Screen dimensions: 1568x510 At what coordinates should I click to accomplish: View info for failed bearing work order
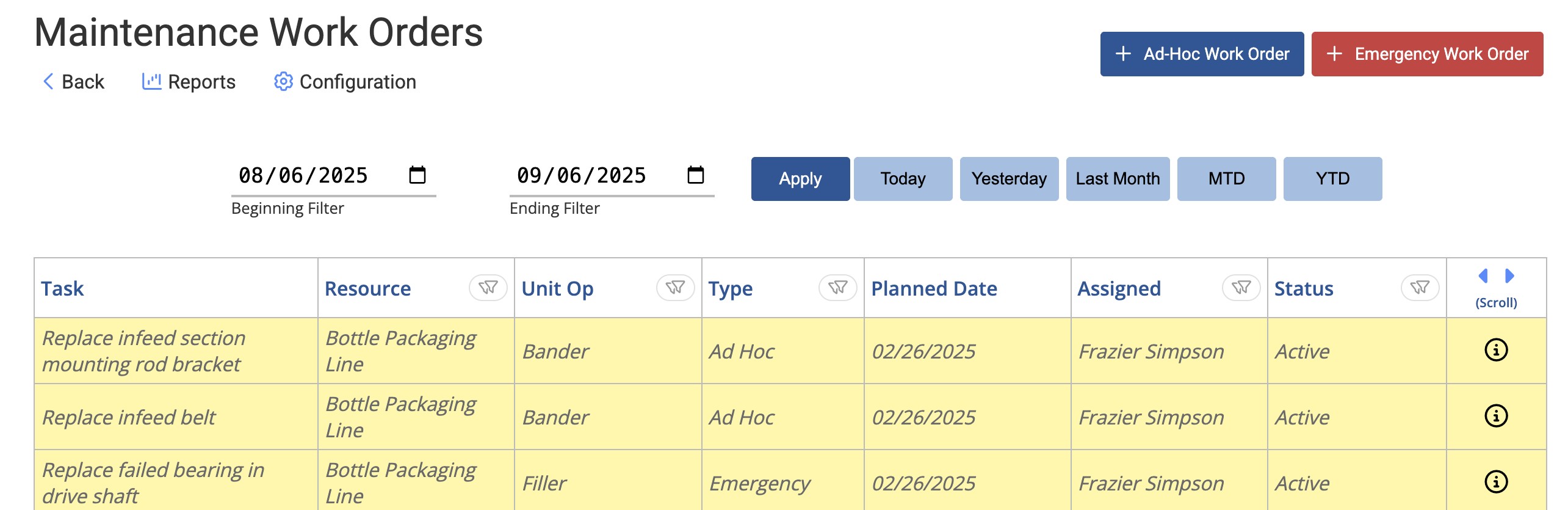tap(1495, 482)
